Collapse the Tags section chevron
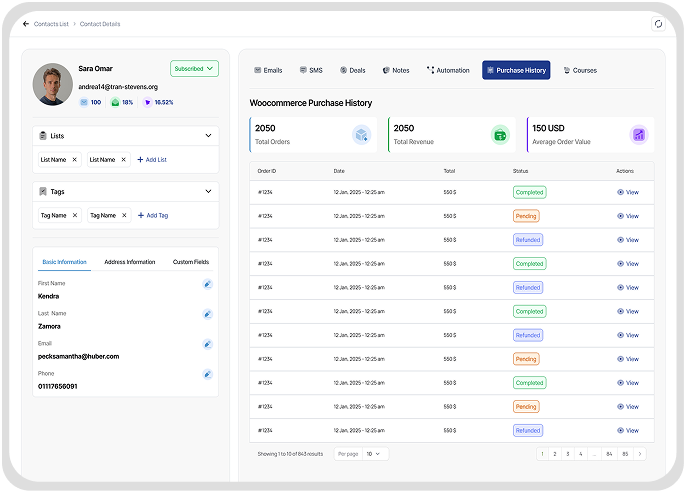This screenshot has width=686, height=493. coord(208,191)
